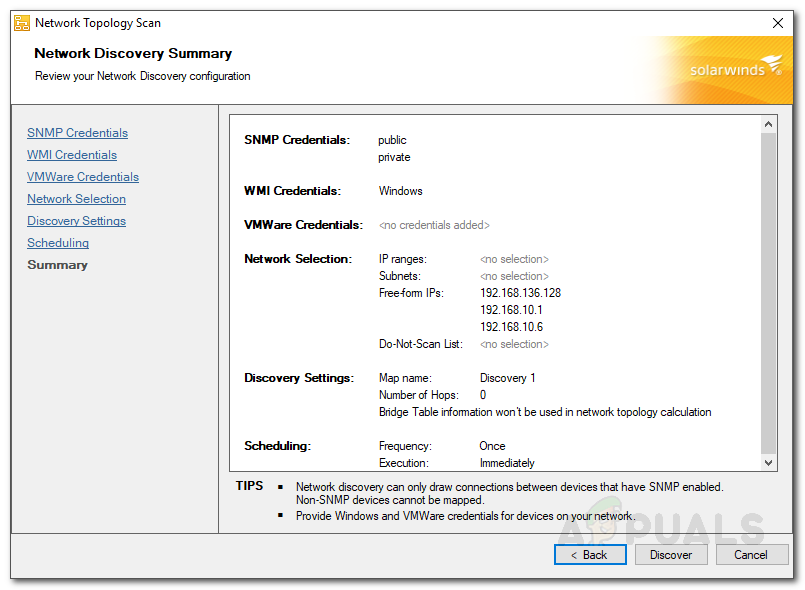Click 'Review your Network Discovery configuration' subtitle
Image resolution: width=805 pixels, height=590 pixels.
tap(143, 76)
